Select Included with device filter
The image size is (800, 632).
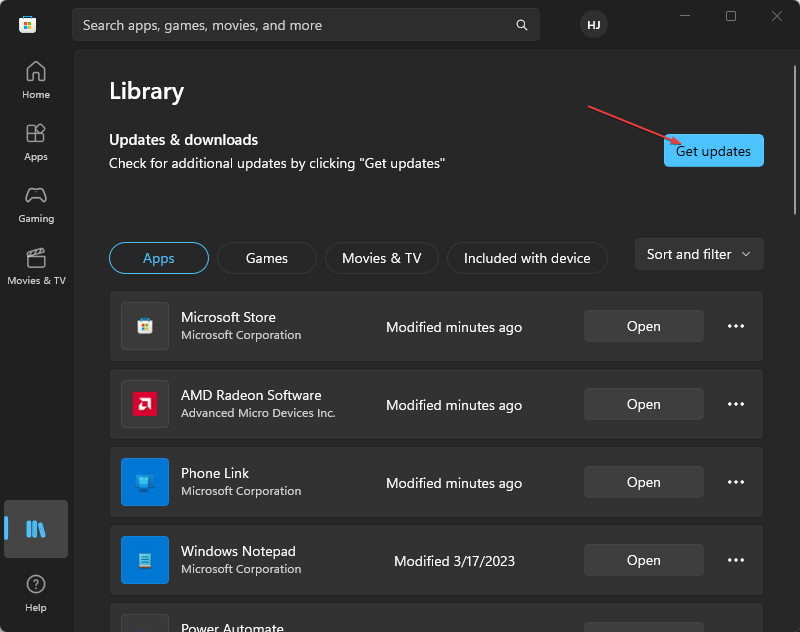tap(527, 258)
